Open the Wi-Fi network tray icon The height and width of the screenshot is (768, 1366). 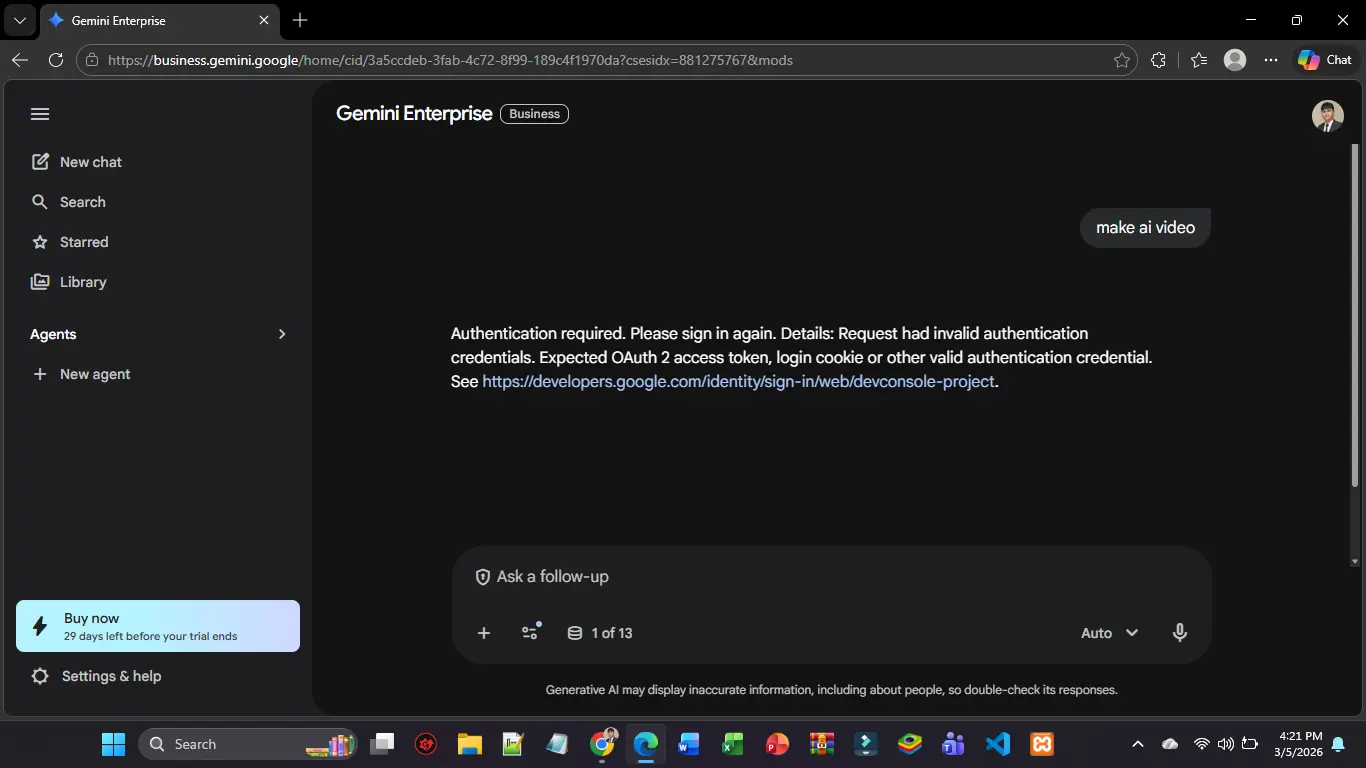1202,744
